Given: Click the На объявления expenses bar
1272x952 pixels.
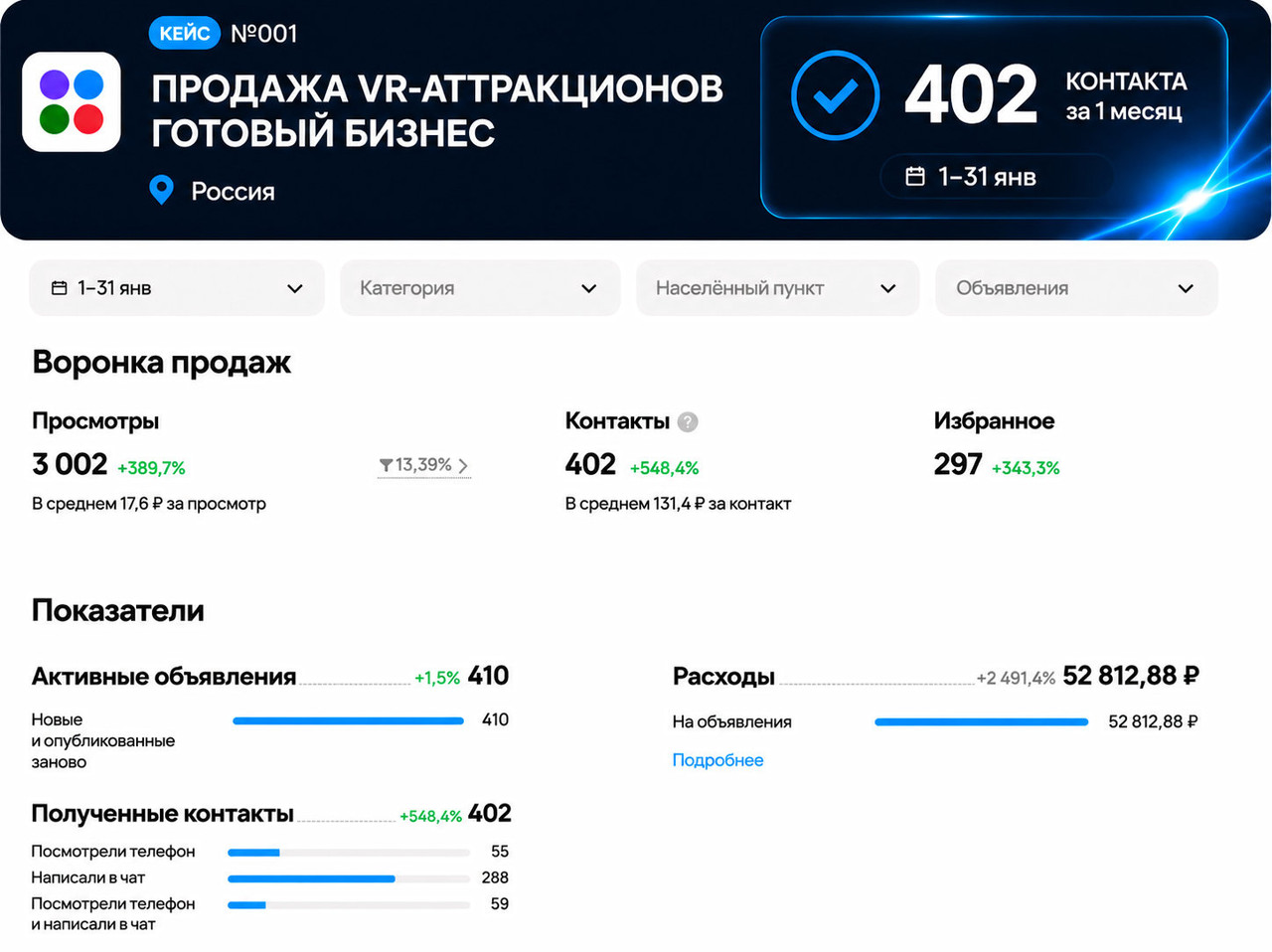Looking at the screenshot, I should (x=981, y=722).
